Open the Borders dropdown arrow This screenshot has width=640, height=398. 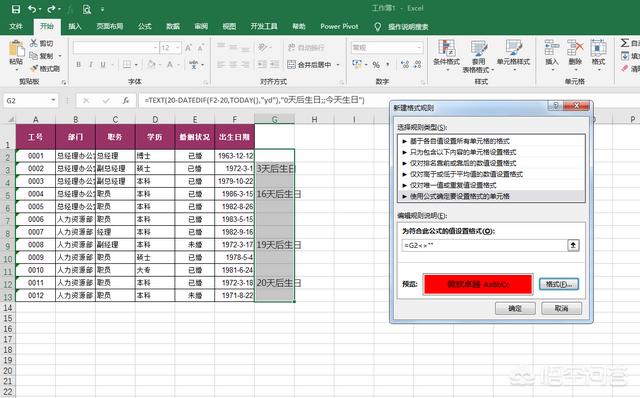[136, 64]
